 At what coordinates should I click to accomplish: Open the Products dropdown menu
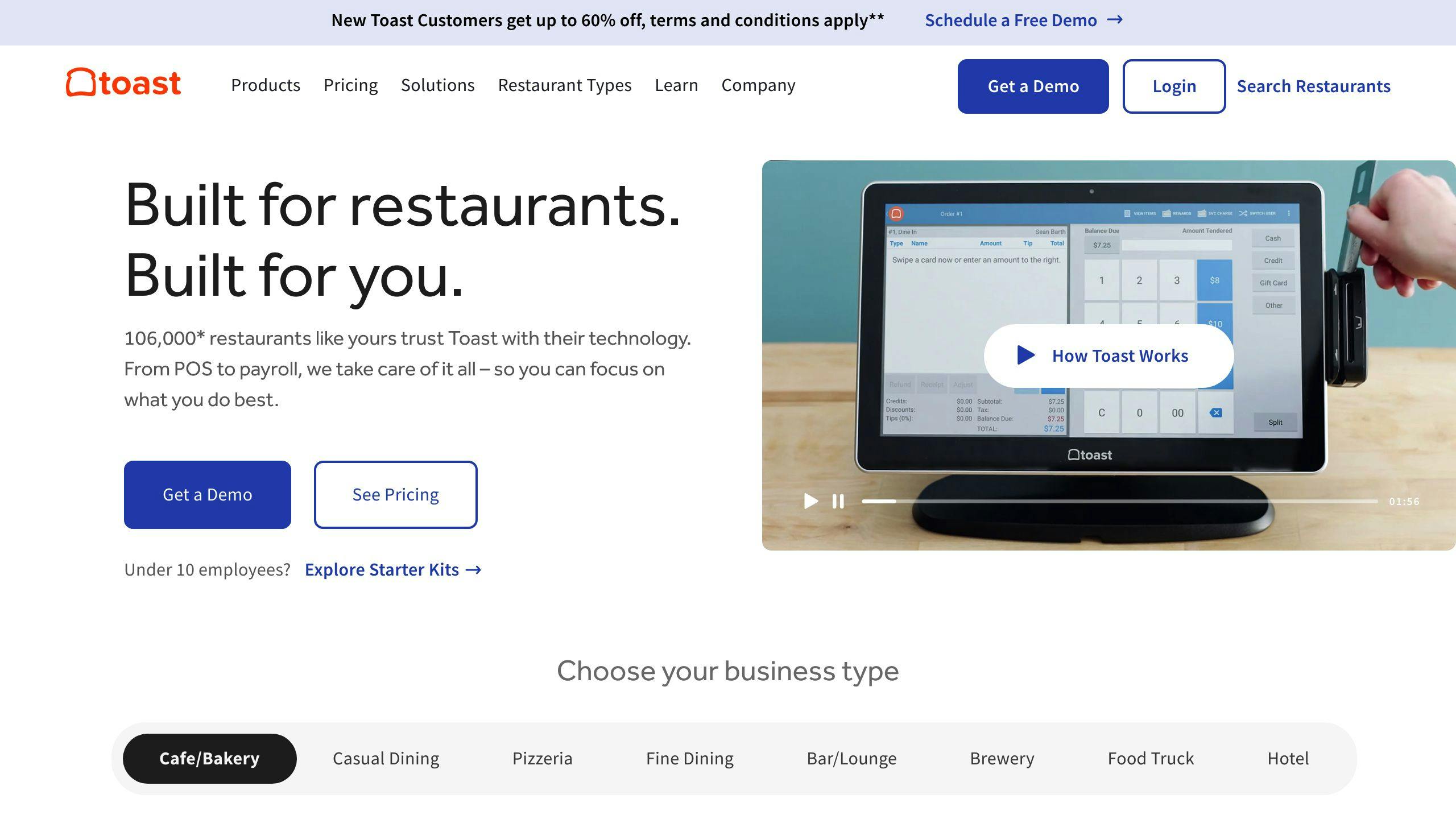tap(265, 85)
